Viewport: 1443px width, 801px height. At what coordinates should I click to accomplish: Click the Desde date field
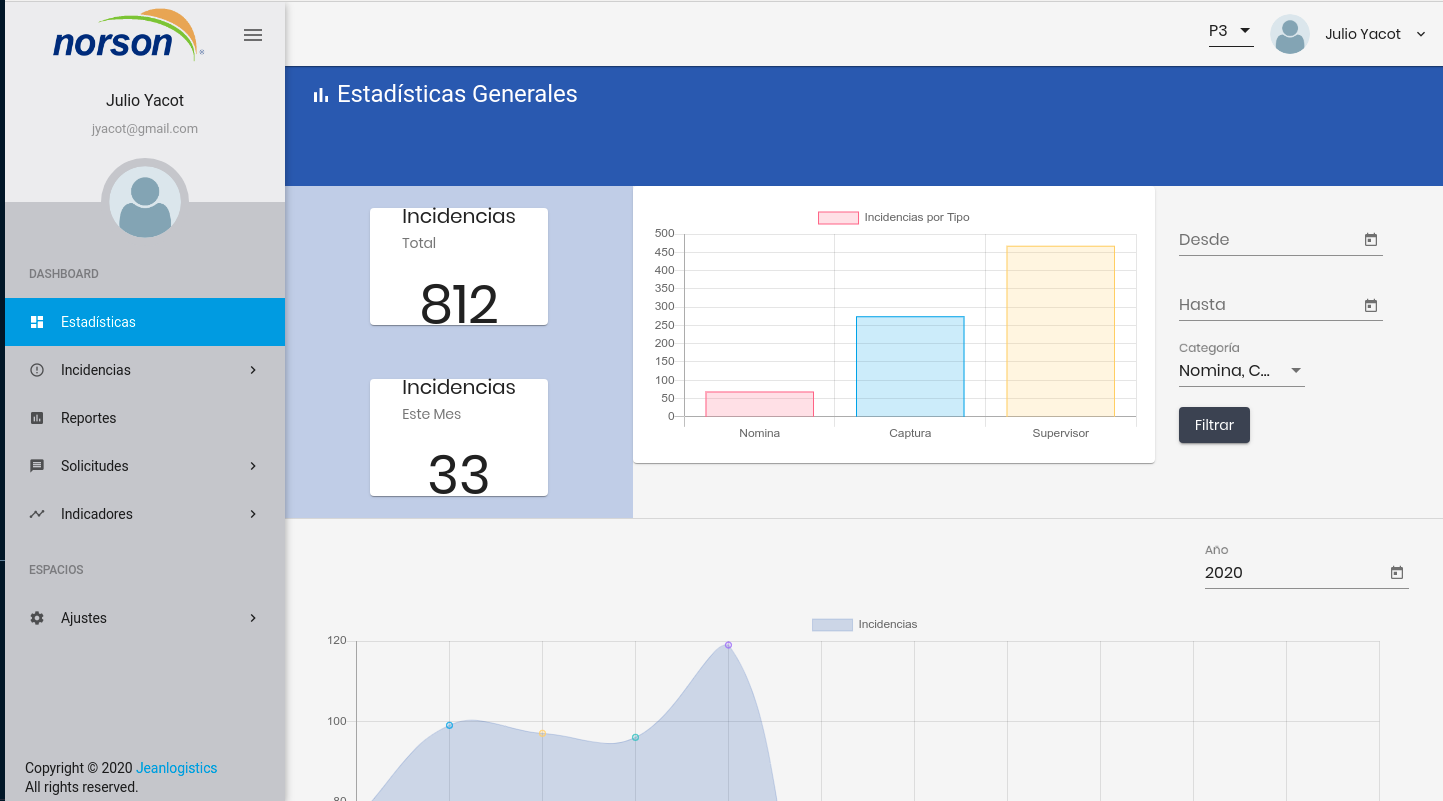click(1281, 240)
